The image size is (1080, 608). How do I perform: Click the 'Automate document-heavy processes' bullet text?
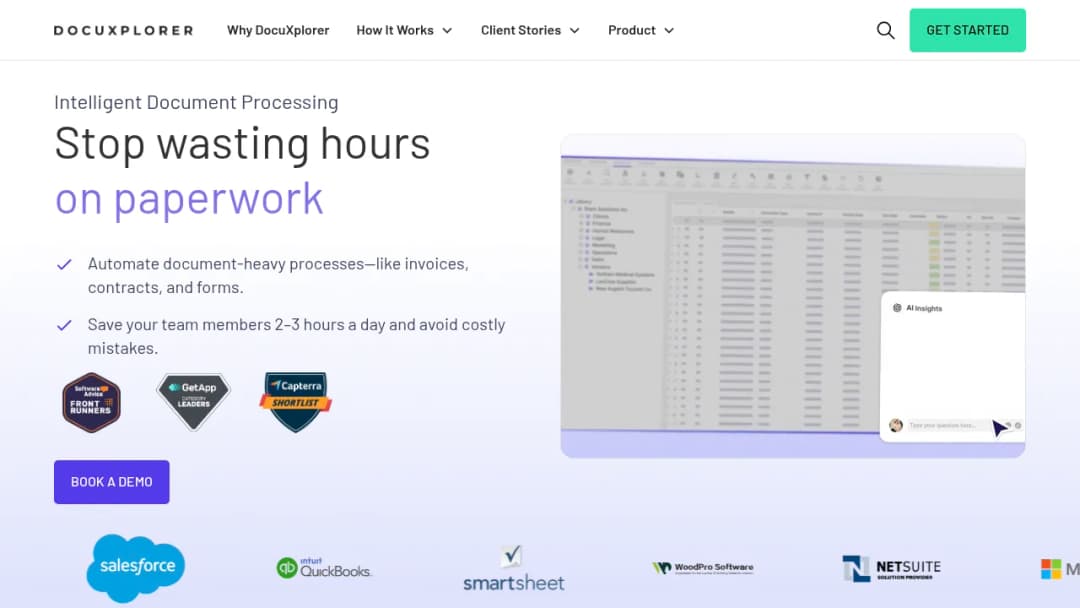(278, 275)
